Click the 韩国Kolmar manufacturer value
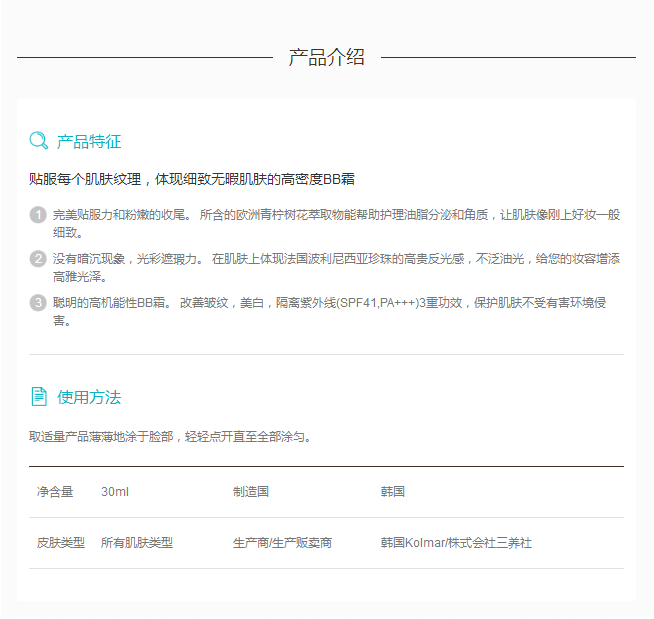Screen dimensions: 654x619 click(x=456, y=543)
